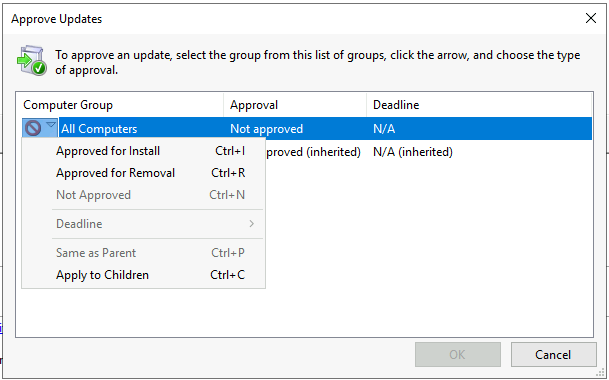Viewport: 609px width, 380px height.
Task: Select the All Computers group row
Action: tap(307, 129)
